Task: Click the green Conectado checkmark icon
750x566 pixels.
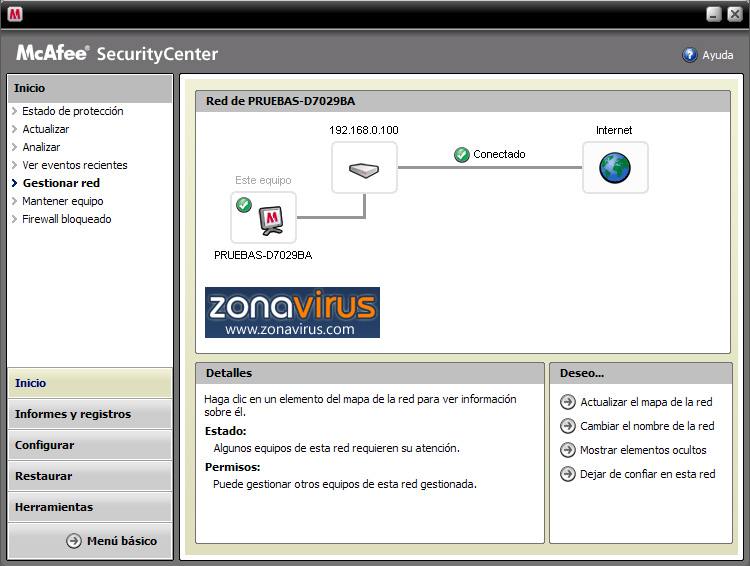Action: coord(461,155)
